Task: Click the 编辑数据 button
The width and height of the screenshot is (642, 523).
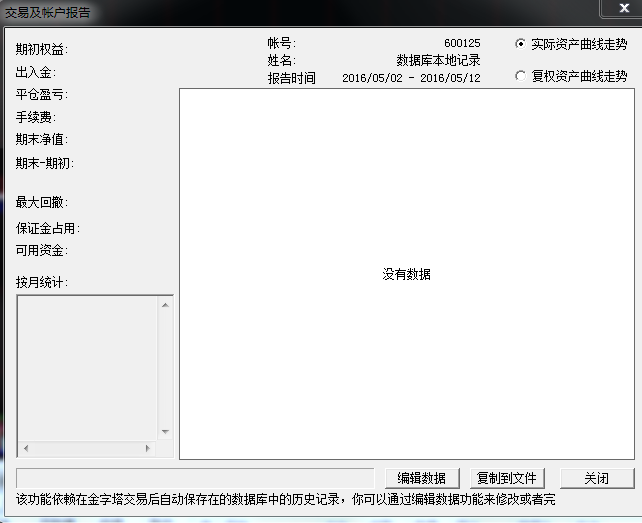Action: [422, 478]
